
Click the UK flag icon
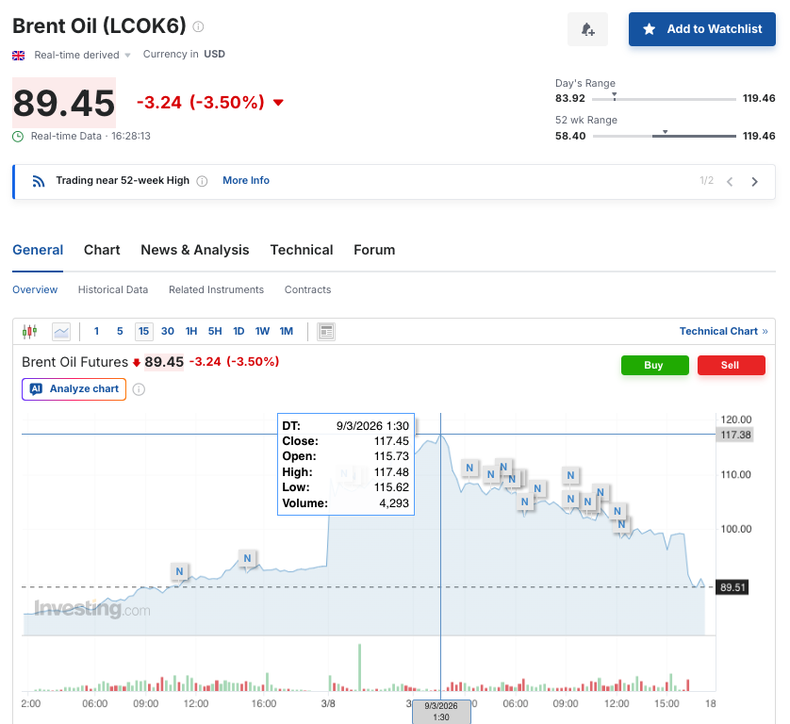(18, 55)
